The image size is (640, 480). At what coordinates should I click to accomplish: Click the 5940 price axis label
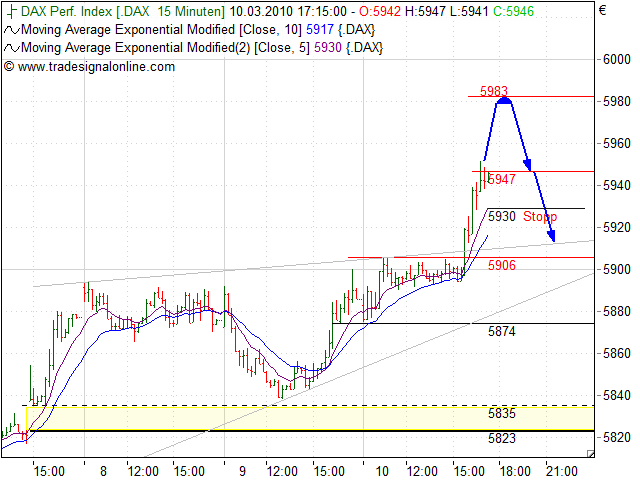point(617,185)
